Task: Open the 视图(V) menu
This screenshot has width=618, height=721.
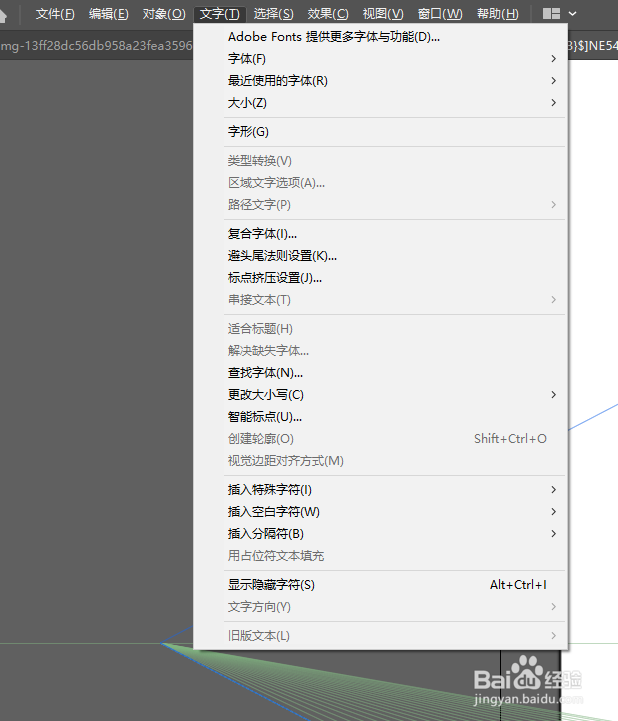Action: tap(383, 14)
